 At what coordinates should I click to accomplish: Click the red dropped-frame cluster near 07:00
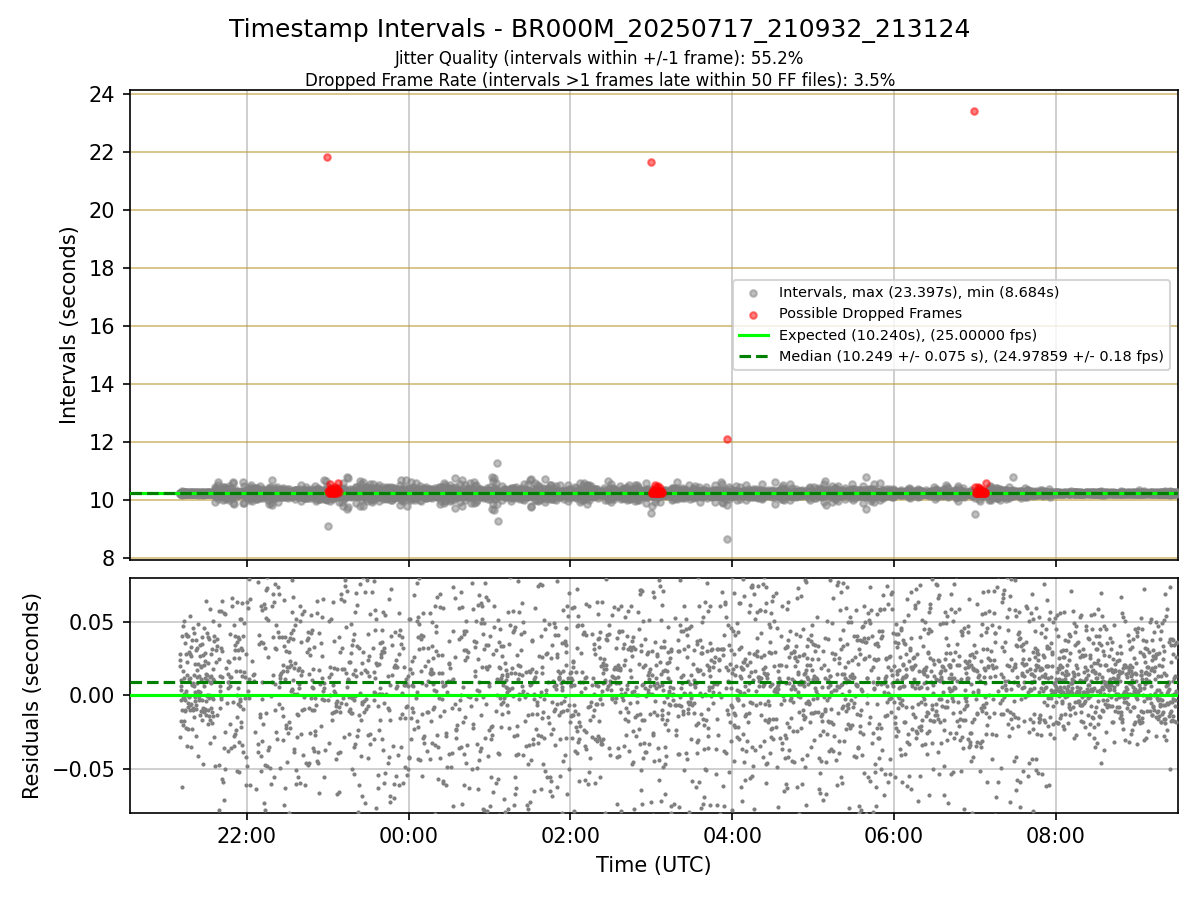click(x=980, y=490)
